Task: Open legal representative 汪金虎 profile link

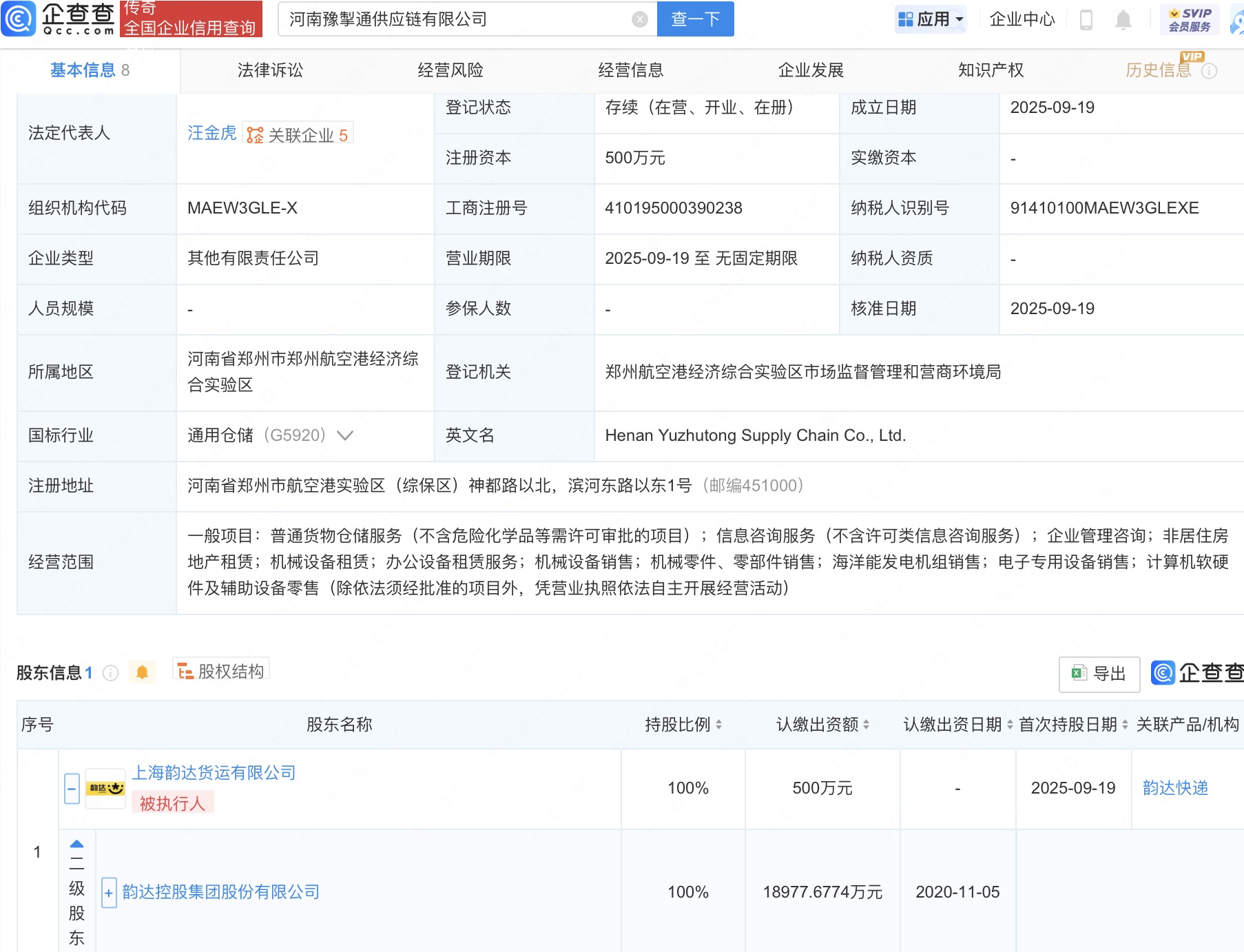Action: click(211, 133)
